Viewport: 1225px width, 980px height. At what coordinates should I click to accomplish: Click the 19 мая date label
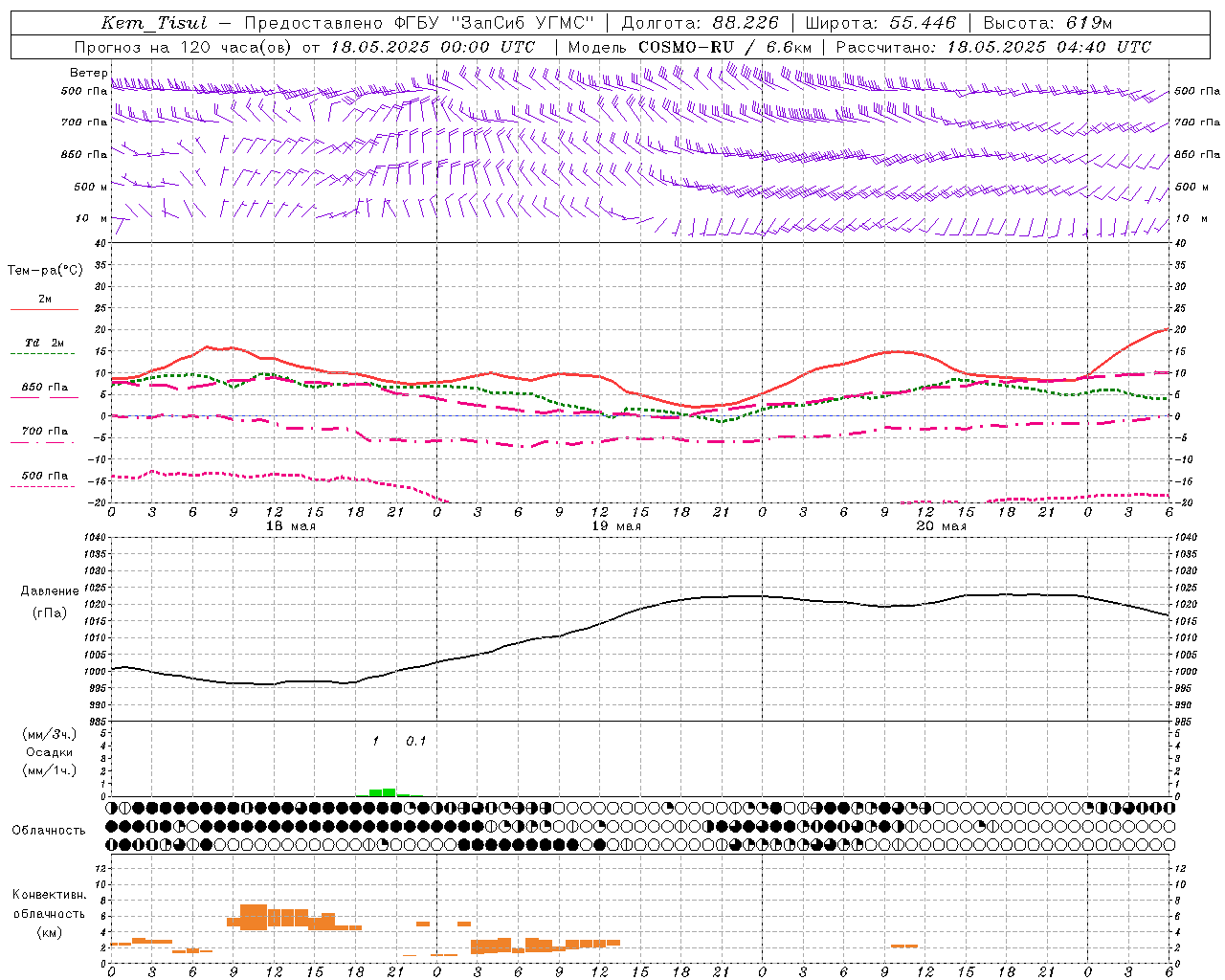(615, 526)
